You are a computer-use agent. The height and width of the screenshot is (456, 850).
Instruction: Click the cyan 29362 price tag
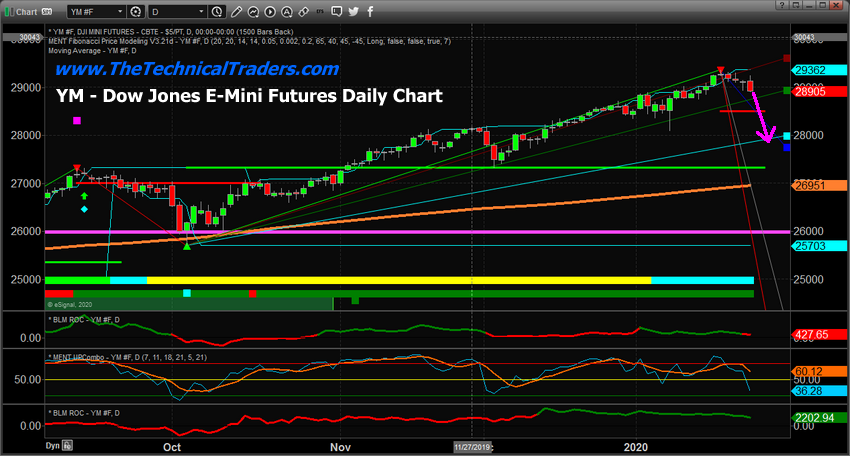(x=819, y=70)
